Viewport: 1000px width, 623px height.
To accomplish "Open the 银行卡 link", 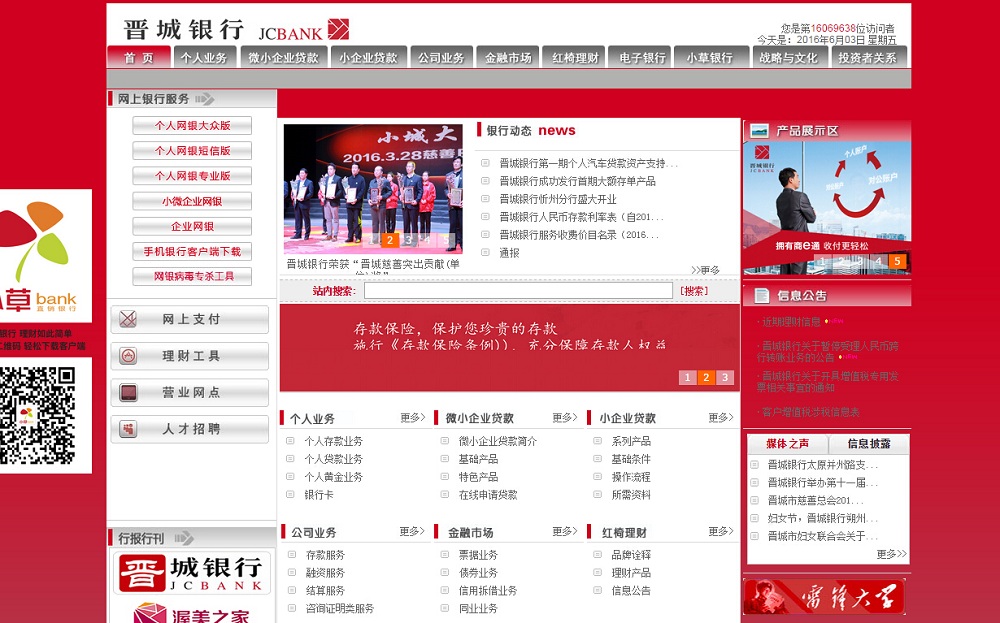I will click(319, 495).
